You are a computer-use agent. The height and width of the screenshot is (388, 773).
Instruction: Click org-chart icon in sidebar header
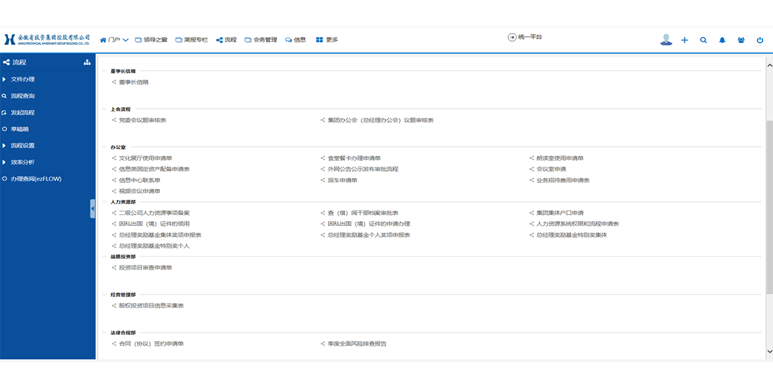(x=87, y=62)
